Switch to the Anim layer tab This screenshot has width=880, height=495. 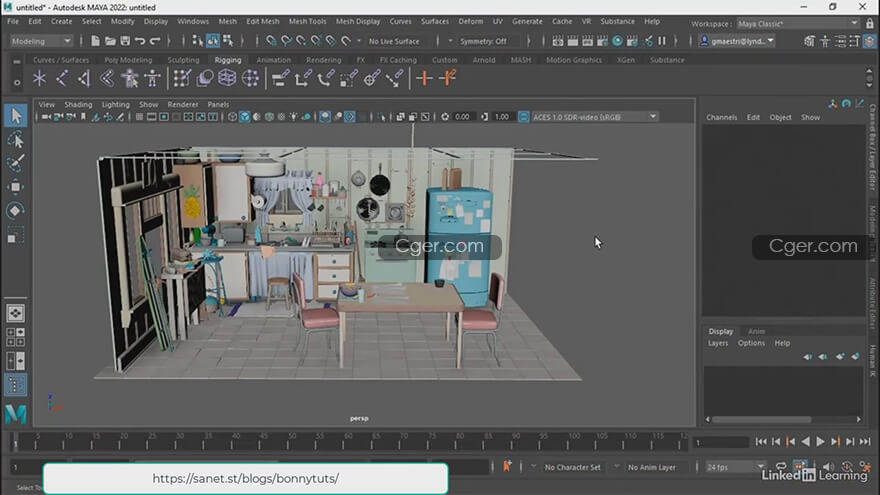coord(756,331)
